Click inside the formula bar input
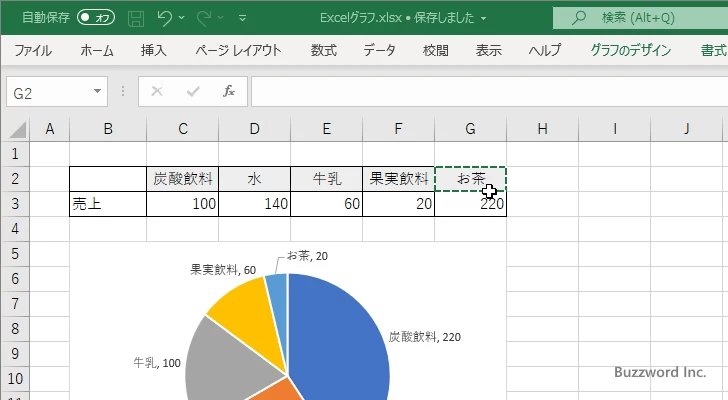Viewport: 728px width, 400px height. tap(489, 92)
